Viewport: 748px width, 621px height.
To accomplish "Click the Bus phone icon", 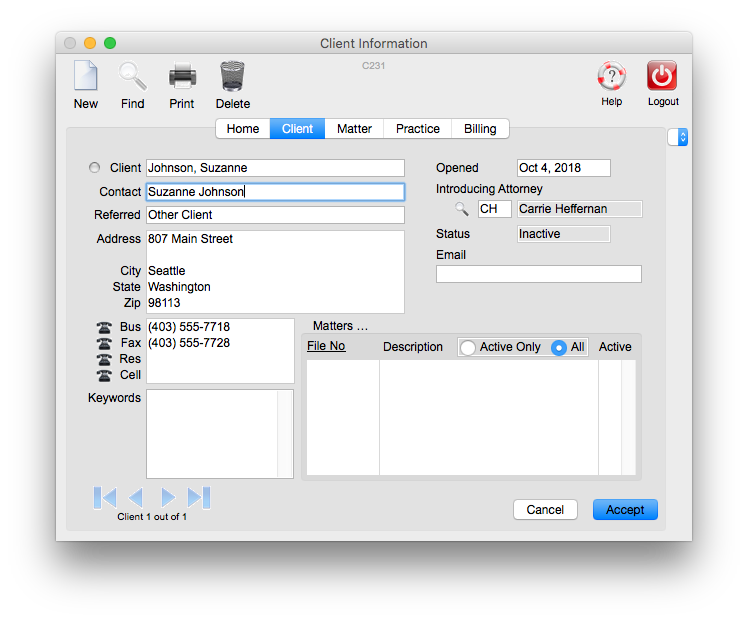I will [104, 327].
